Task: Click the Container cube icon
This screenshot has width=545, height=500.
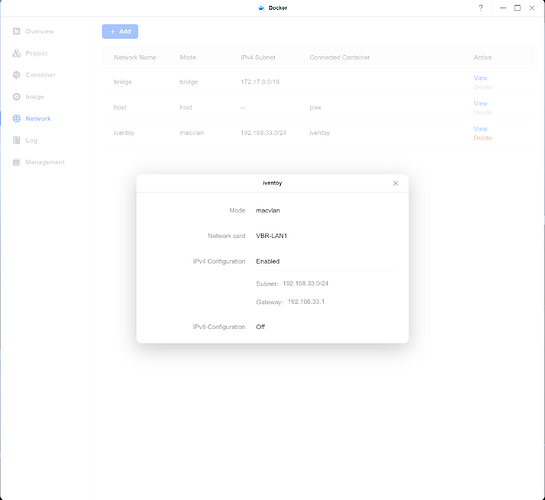Action: (16, 75)
